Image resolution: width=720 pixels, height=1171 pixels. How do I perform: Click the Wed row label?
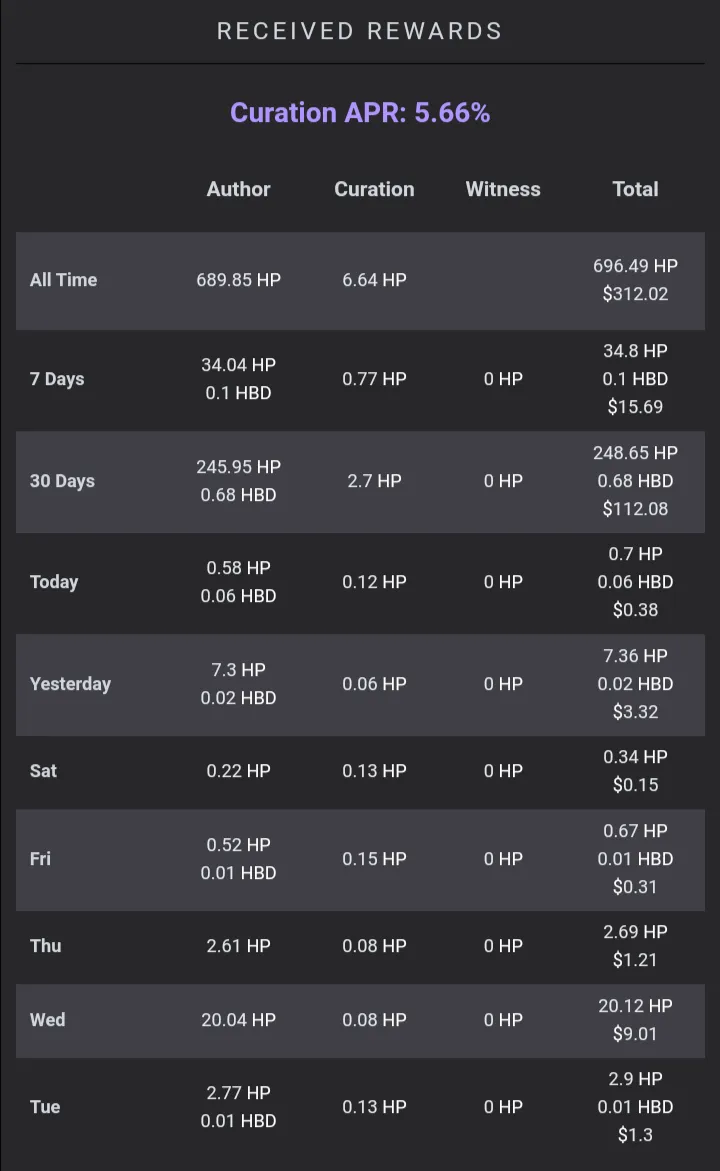point(48,1019)
